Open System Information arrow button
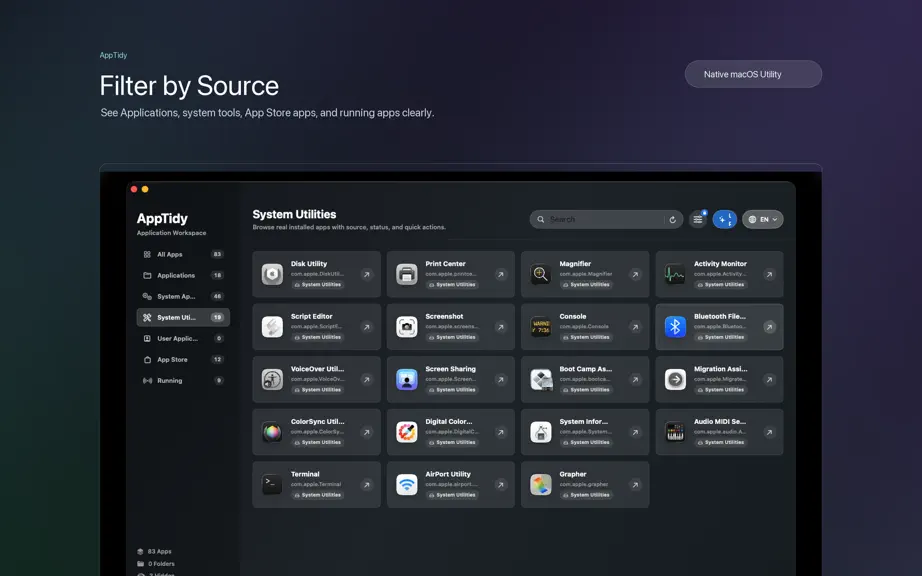 [x=635, y=432]
